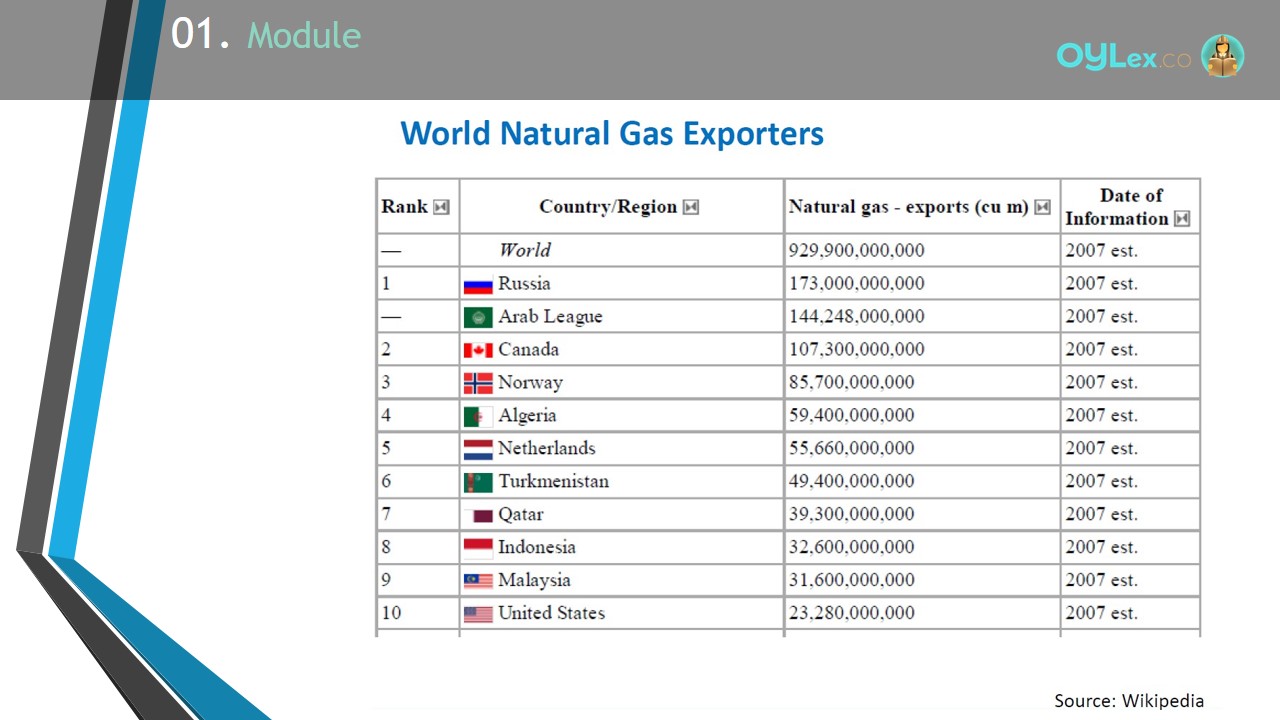Select the Natural gas - exports header text
The width and height of the screenshot is (1280, 720).
click(909, 207)
